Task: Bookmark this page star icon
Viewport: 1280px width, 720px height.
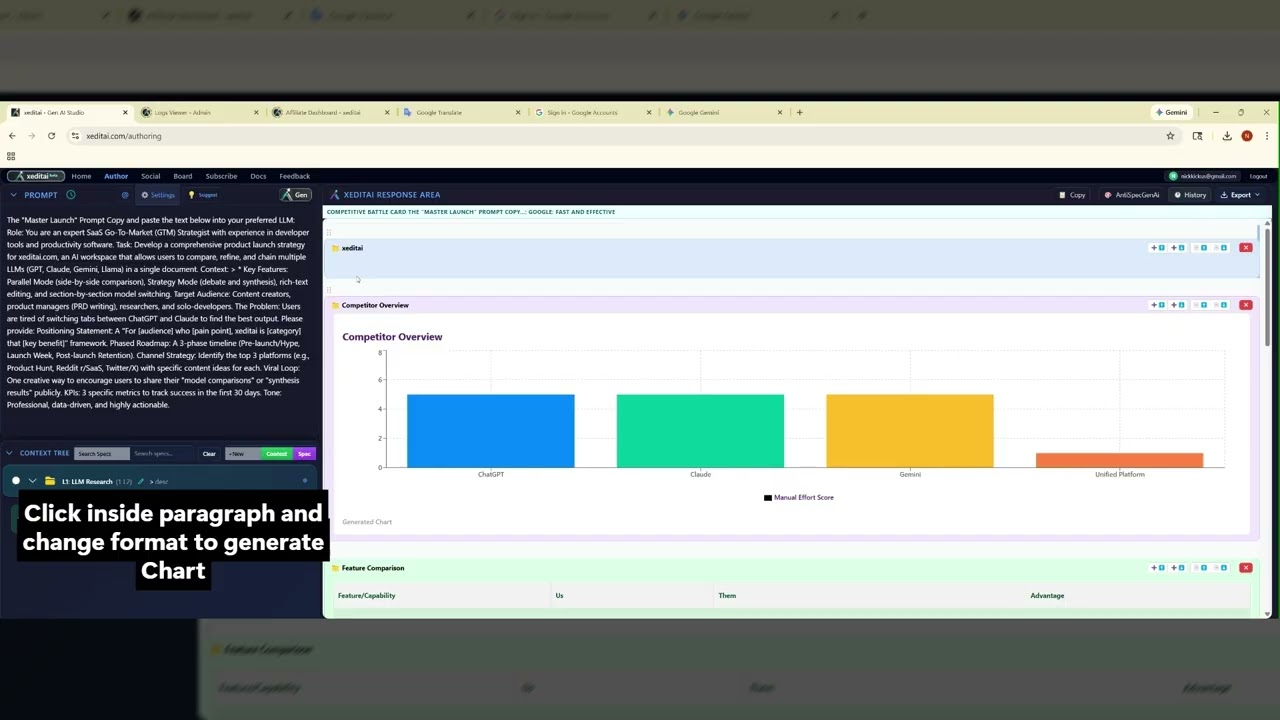Action: (x=1170, y=136)
